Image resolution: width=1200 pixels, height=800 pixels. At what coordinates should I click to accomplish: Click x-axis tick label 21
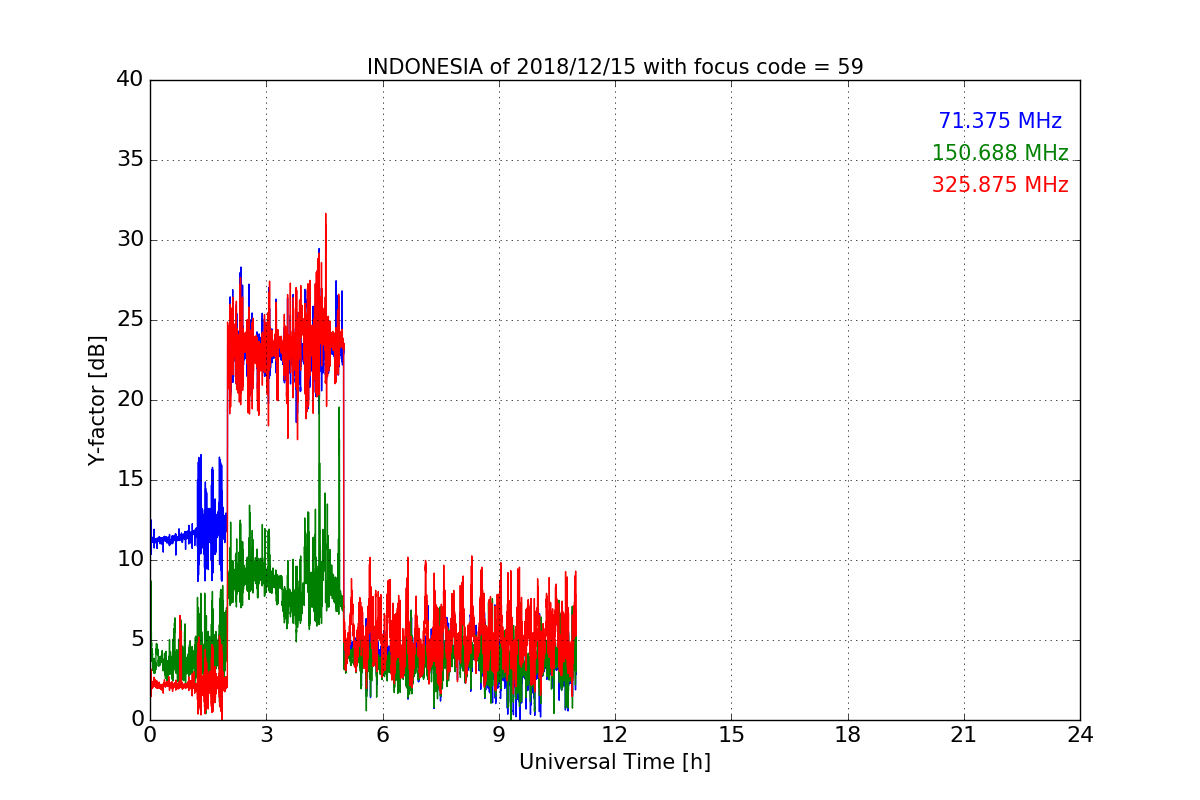964,735
